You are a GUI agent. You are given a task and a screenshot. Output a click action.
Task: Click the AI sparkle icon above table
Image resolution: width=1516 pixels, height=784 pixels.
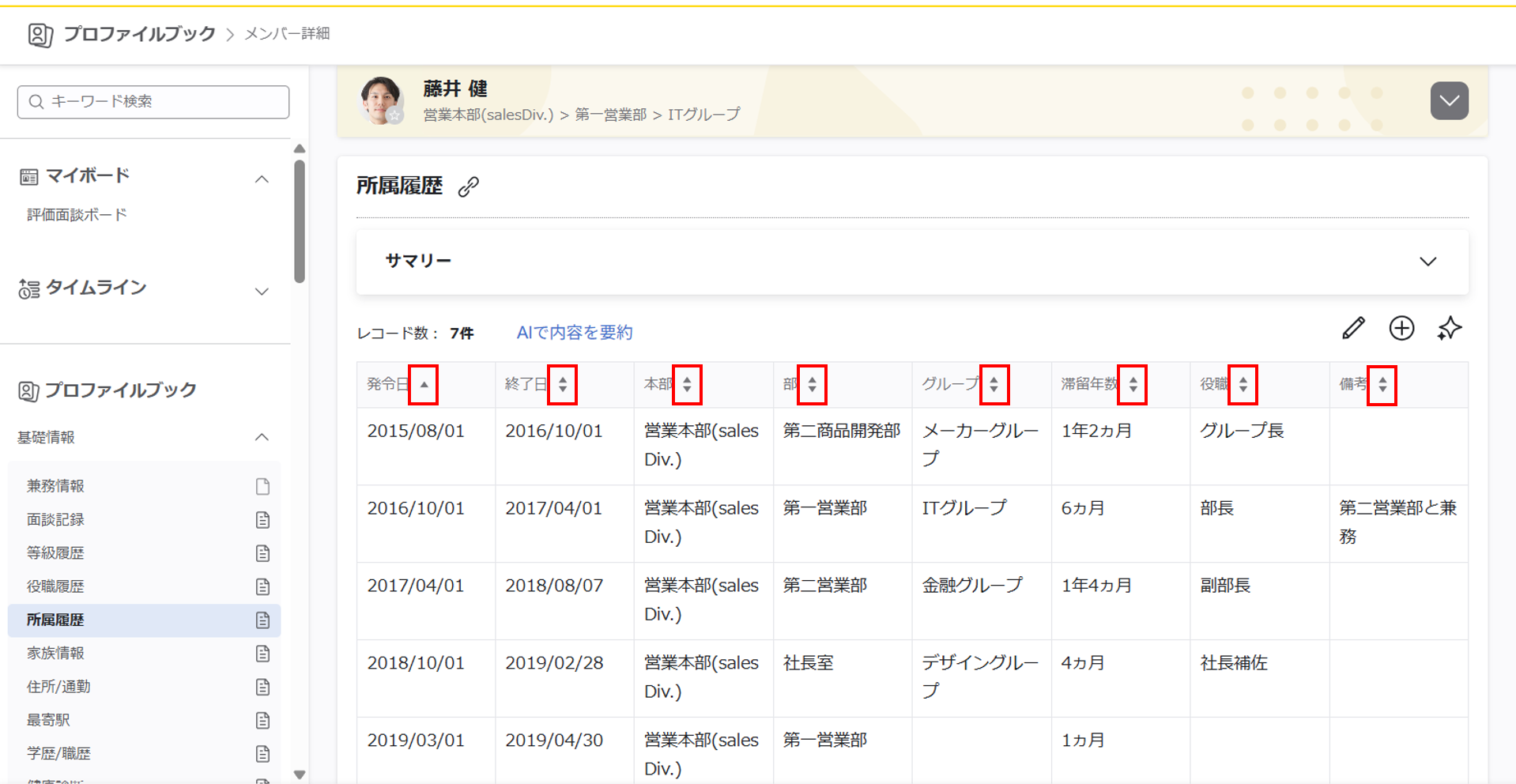point(1449,329)
